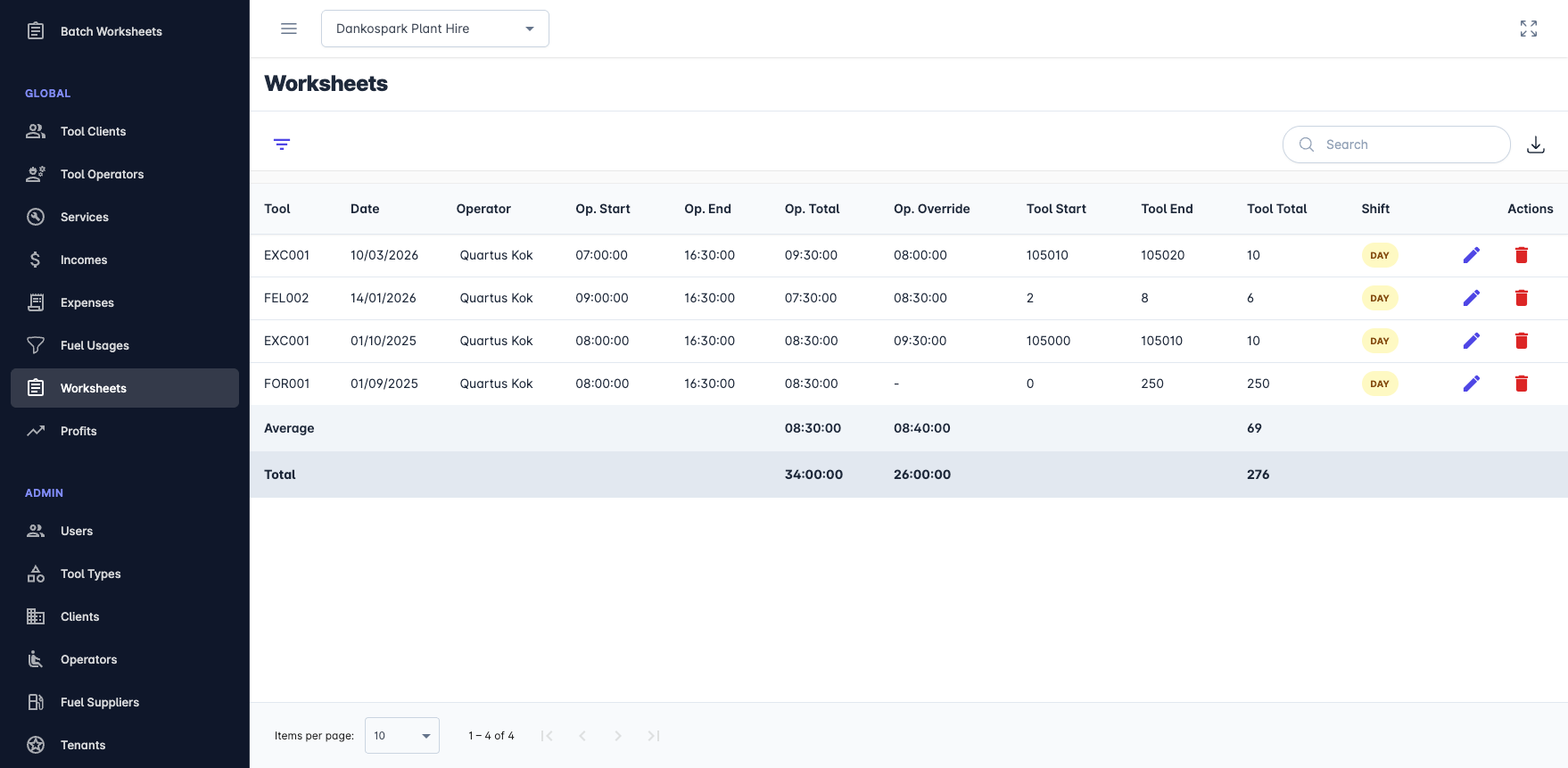Click the Tool Clients people icon
The height and width of the screenshot is (768, 1568).
point(36,131)
